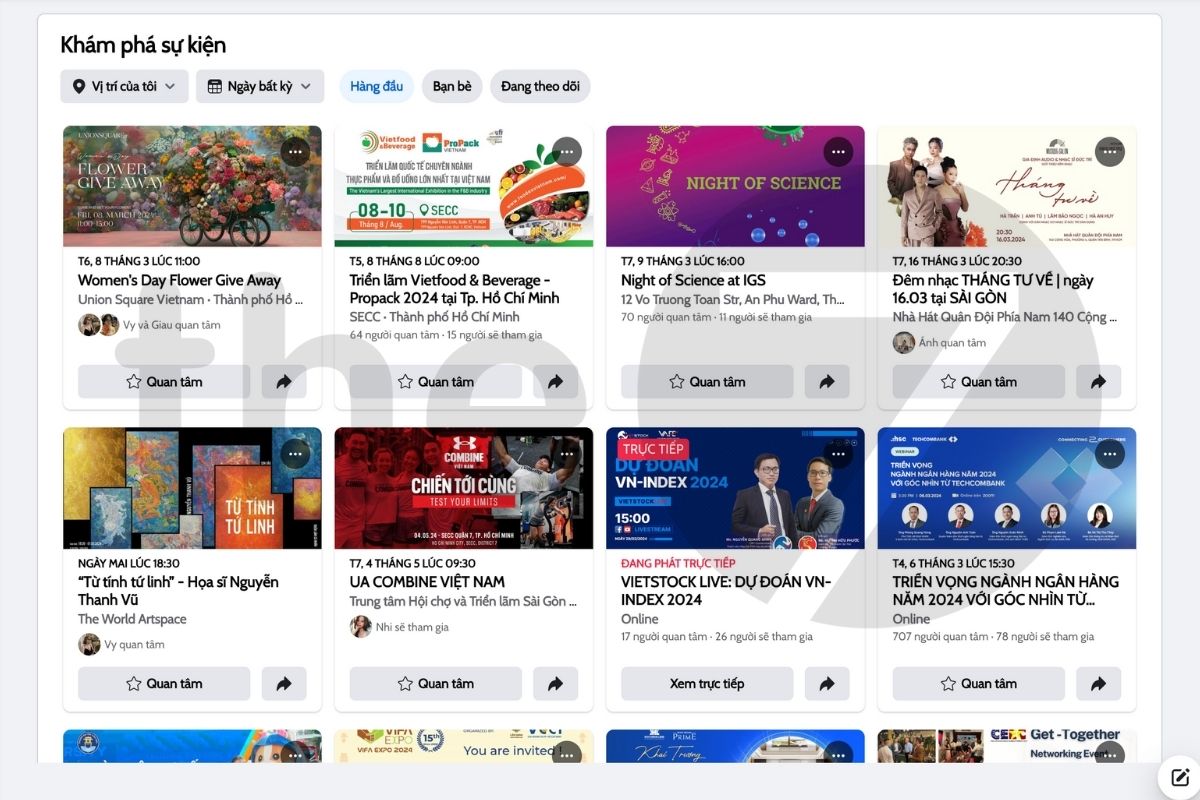Viewport: 1200px width, 800px height.
Task: Toggle Quan tâm for Triển lãm Vietfood & Beverage
Action: [435, 381]
